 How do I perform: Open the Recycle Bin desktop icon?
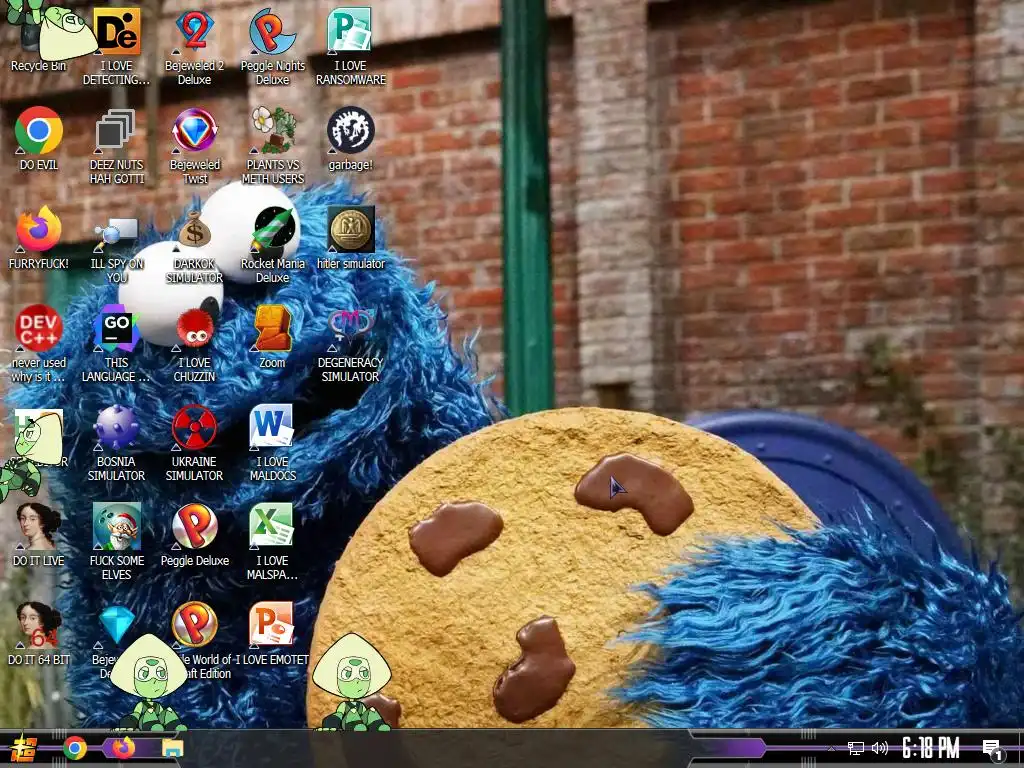click(39, 36)
